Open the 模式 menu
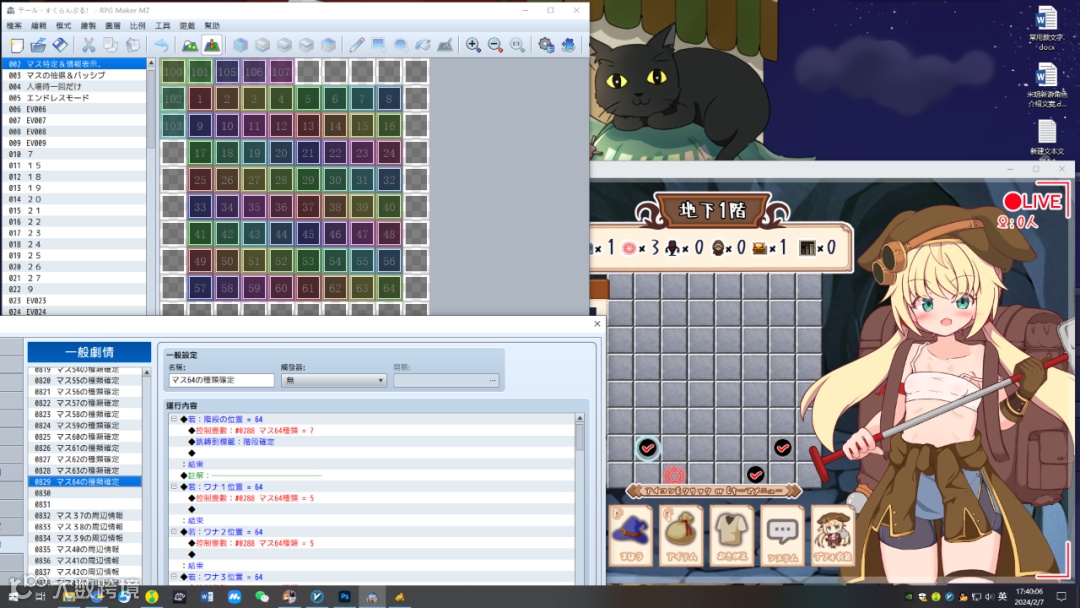This screenshot has height=608, width=1080. (x=63, y=25)
